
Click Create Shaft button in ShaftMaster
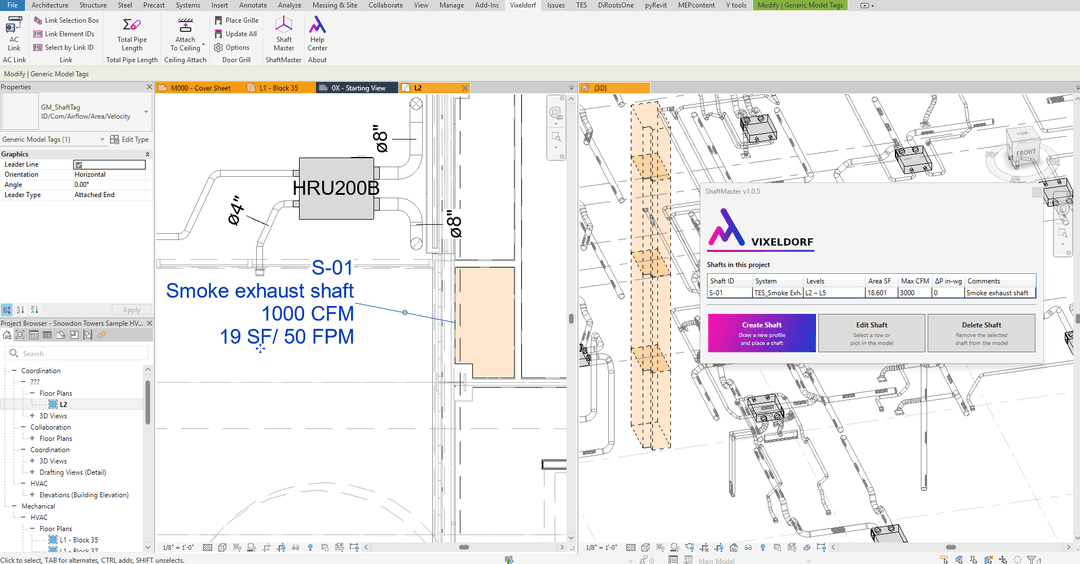click(762, 333)
